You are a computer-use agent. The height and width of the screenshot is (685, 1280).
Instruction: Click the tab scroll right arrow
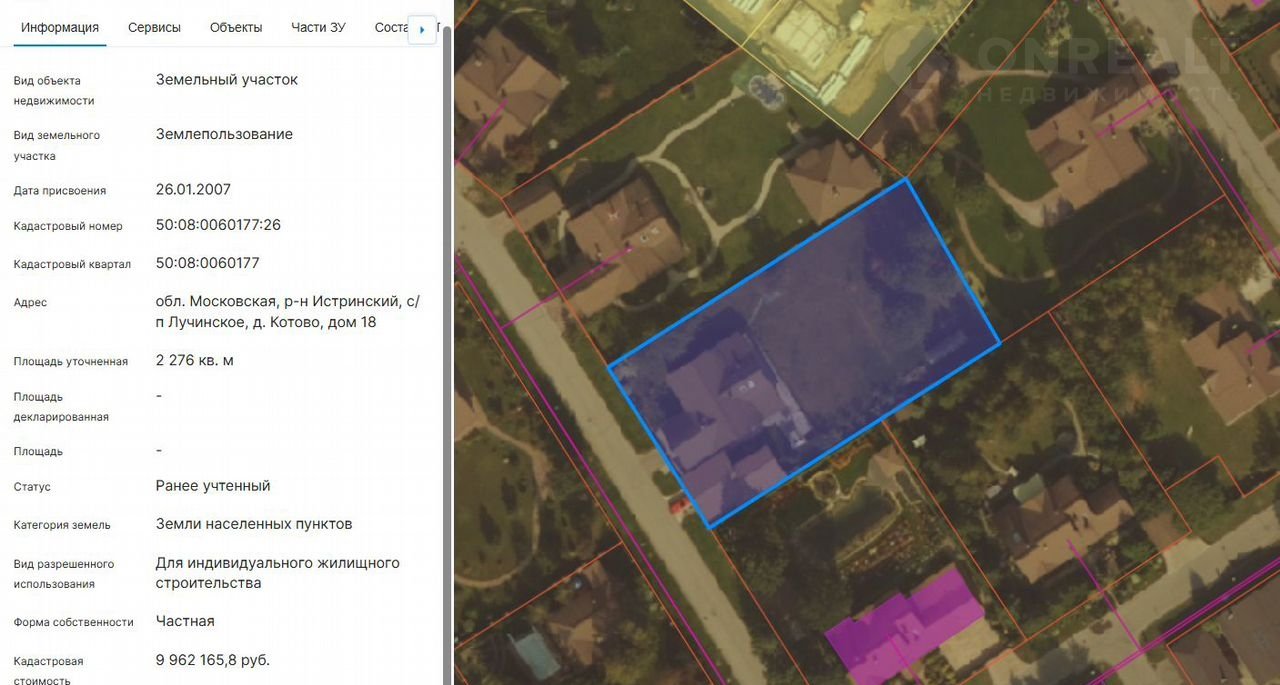pyautogui.click(x=422, y=30)
